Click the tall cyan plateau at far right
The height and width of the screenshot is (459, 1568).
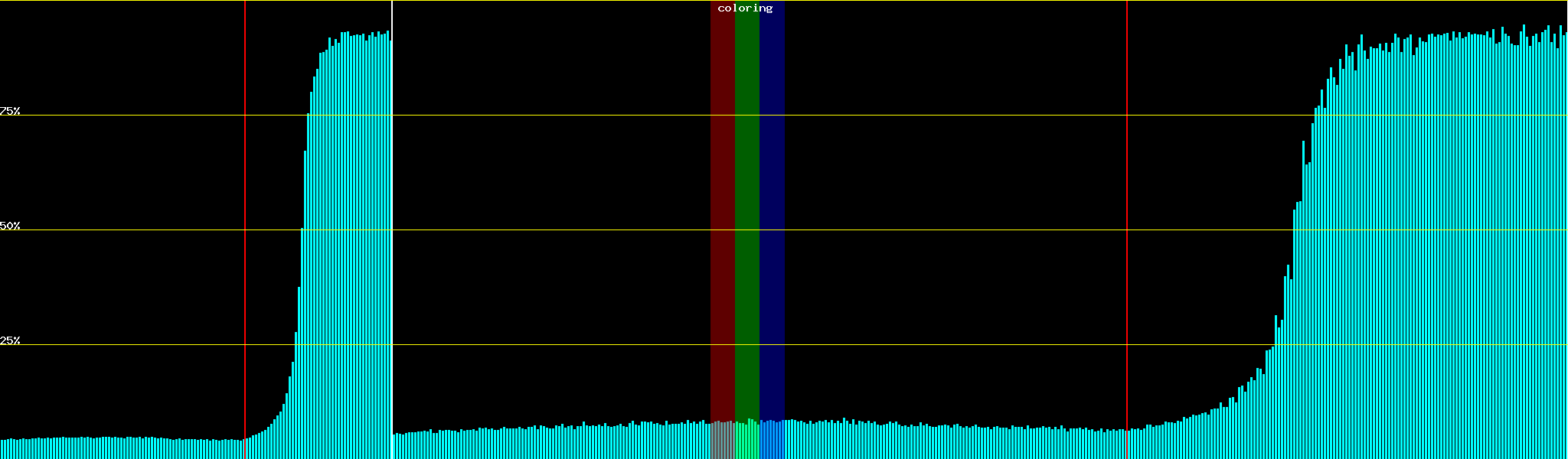tap(1455, 229)
